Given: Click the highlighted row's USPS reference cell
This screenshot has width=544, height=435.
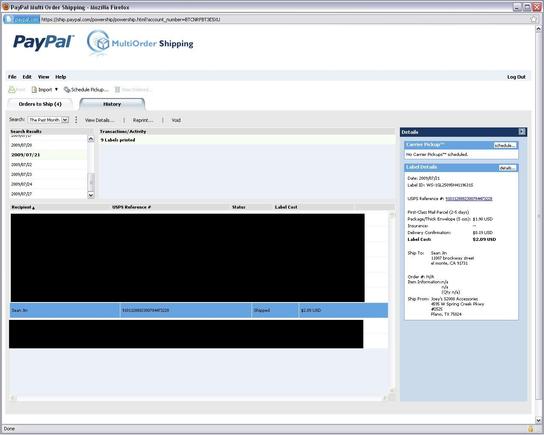Looking at the screenshot, I should click(186, 310).
